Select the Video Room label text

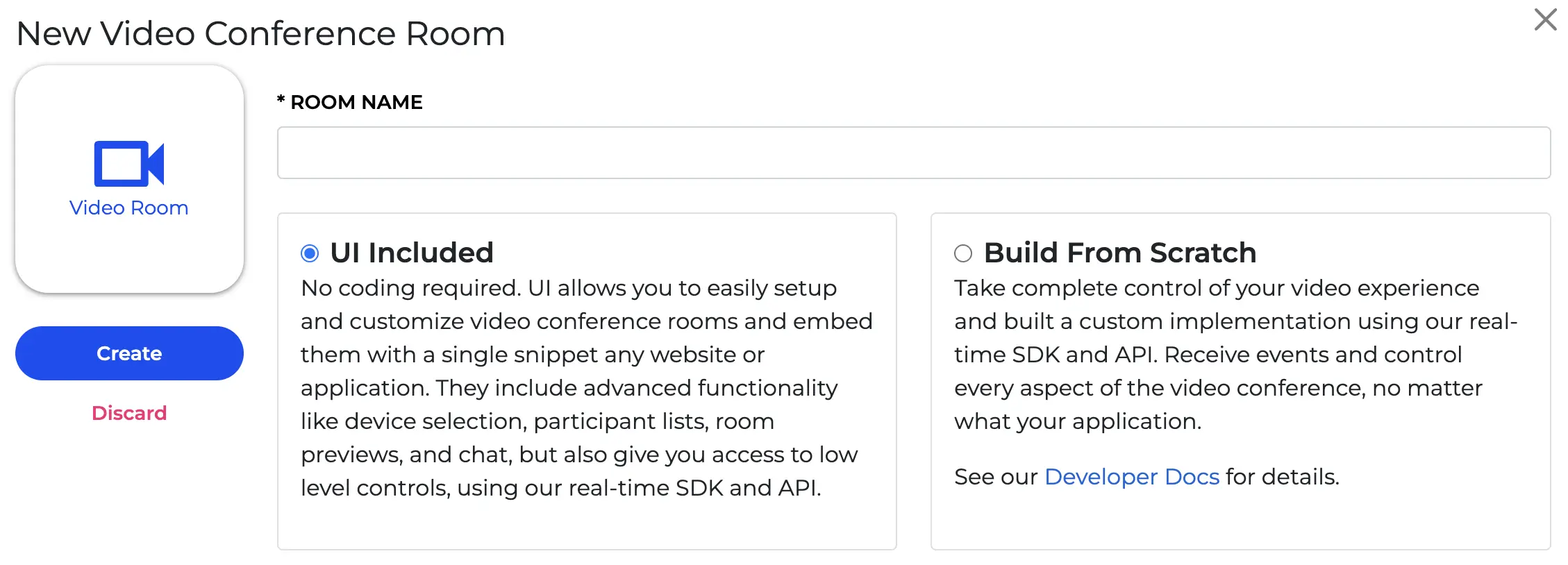pos(129,208)
